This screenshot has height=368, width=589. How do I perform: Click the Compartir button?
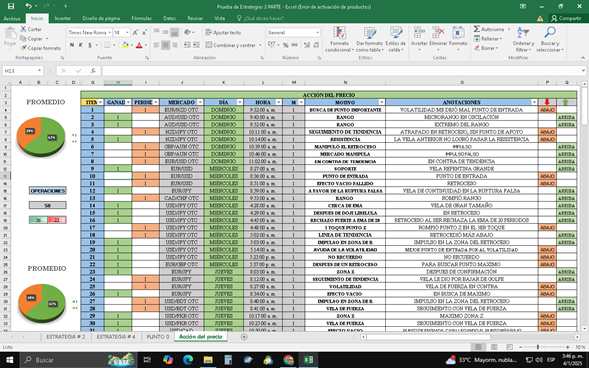coord(566,18)
